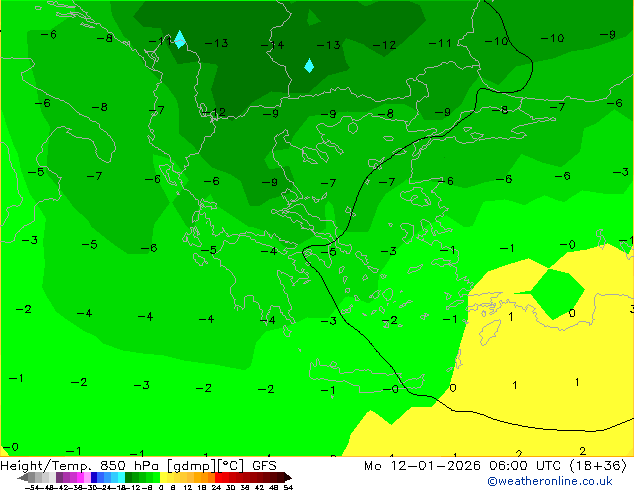Click the 'GFS' model name text
Image resolution: width=634 pixels, height=490 pixels.
264,466
